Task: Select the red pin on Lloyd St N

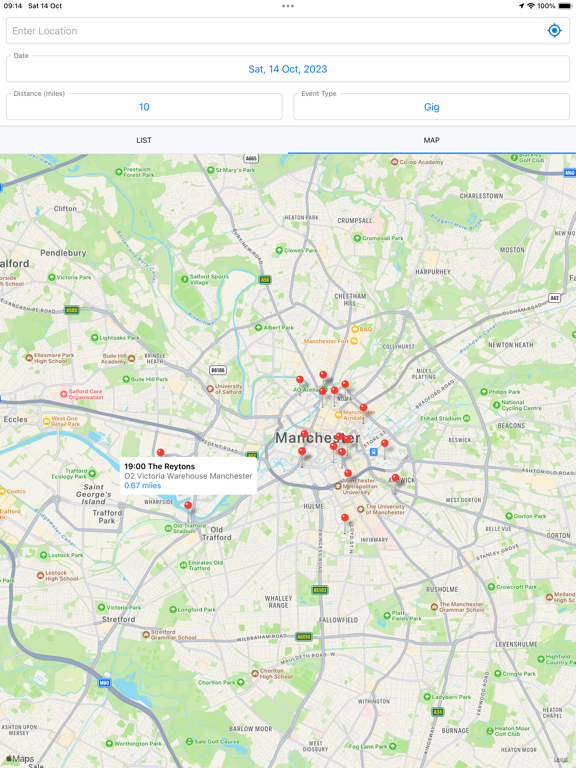Action: coord(345,518)
